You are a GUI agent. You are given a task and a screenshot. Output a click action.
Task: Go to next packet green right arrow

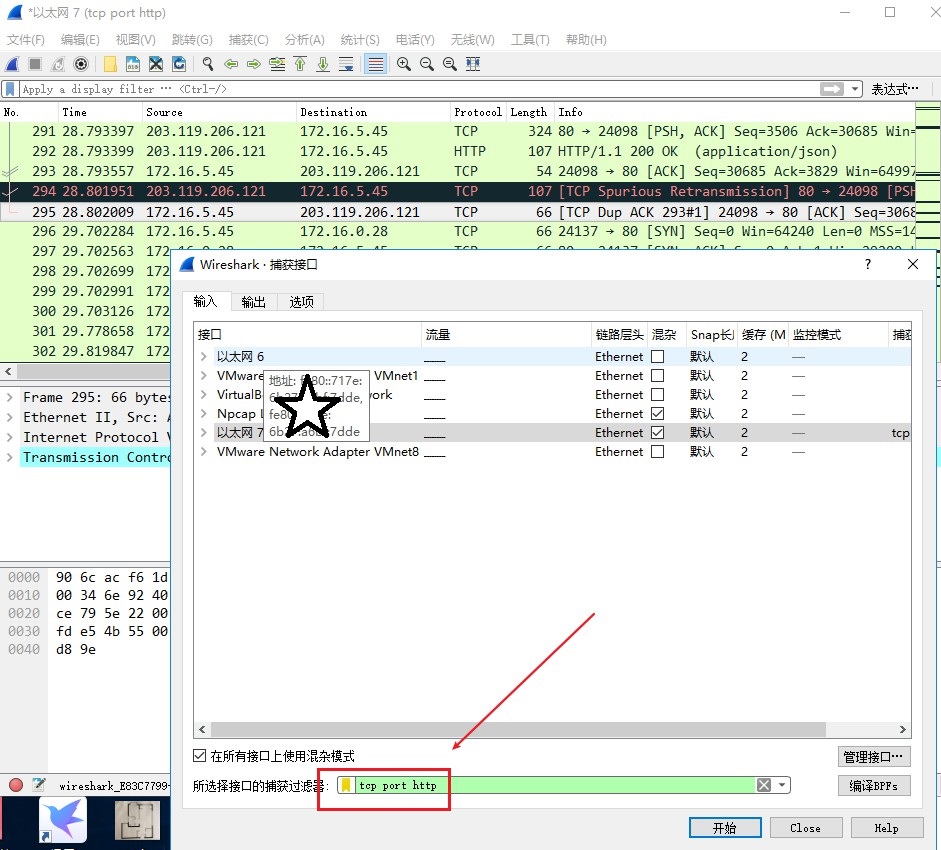[254, 64]
